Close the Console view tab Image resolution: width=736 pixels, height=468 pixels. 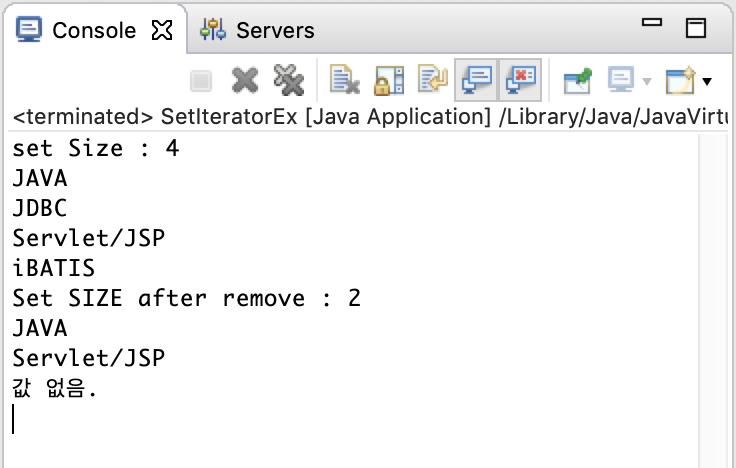pos(162,30)
